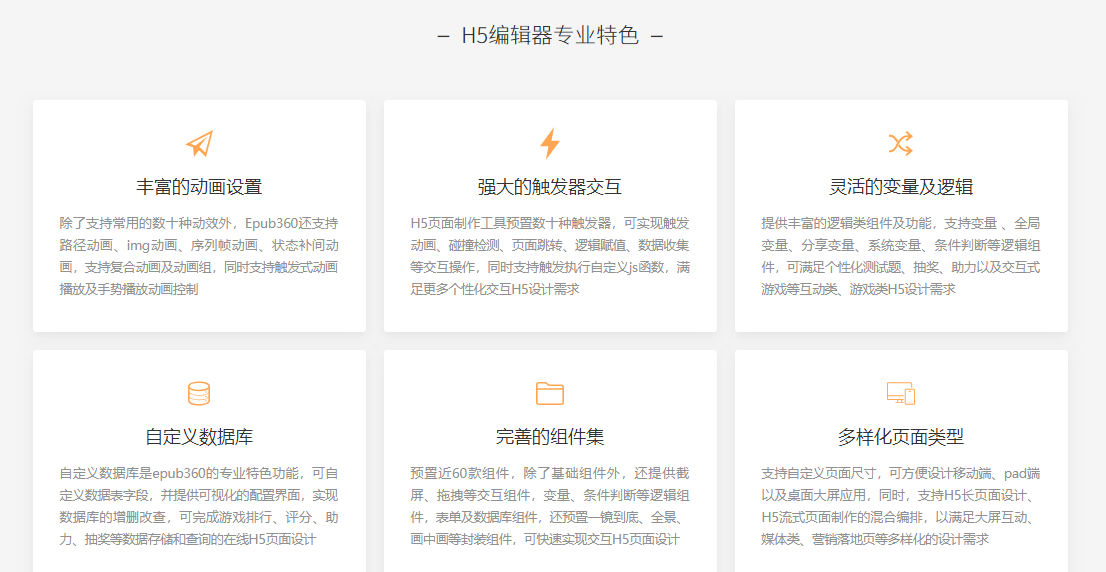Select the heading 完善的组件集
Image resolution: width=1106 pixels, height=572 pixels.
550,437
